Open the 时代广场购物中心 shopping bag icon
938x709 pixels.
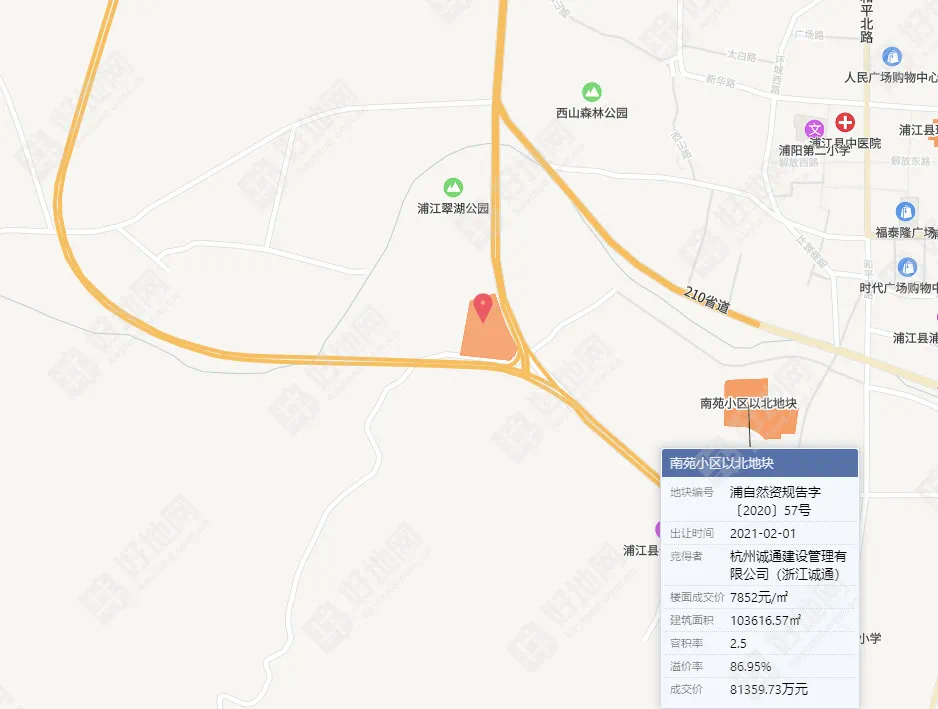pos(907,267)
